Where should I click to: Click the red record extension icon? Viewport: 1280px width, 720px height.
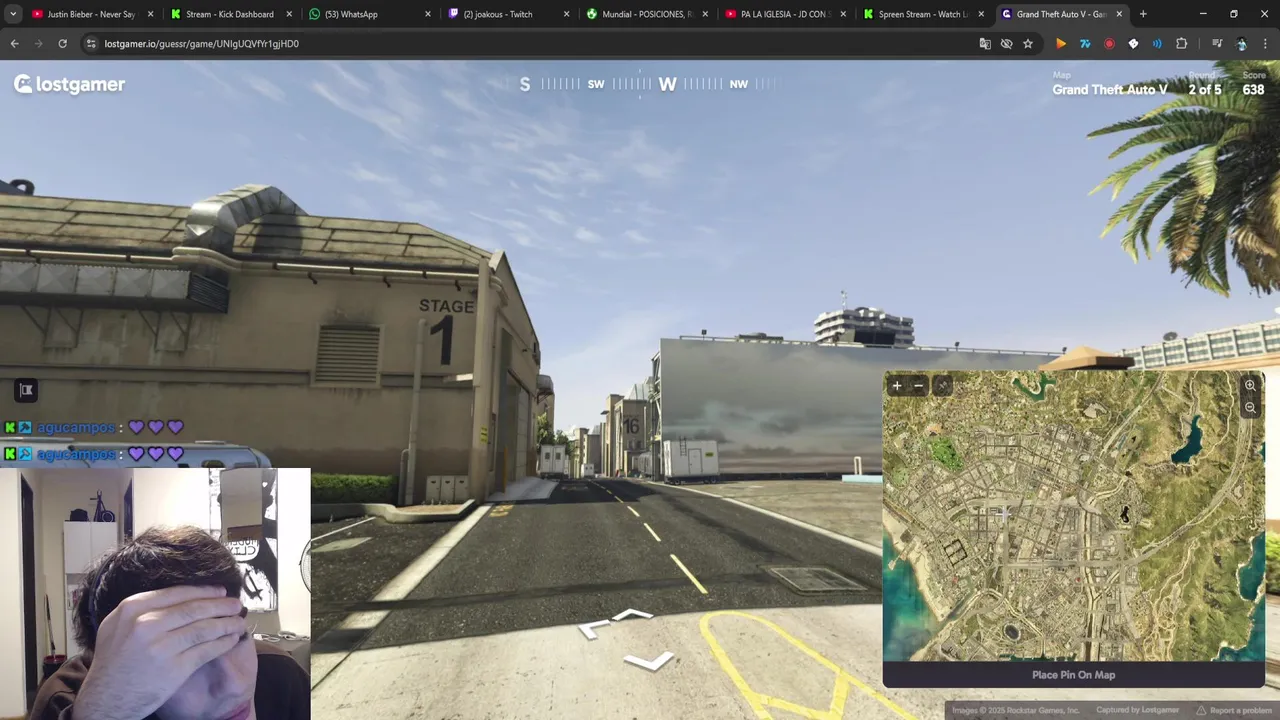coord(1109,44)
